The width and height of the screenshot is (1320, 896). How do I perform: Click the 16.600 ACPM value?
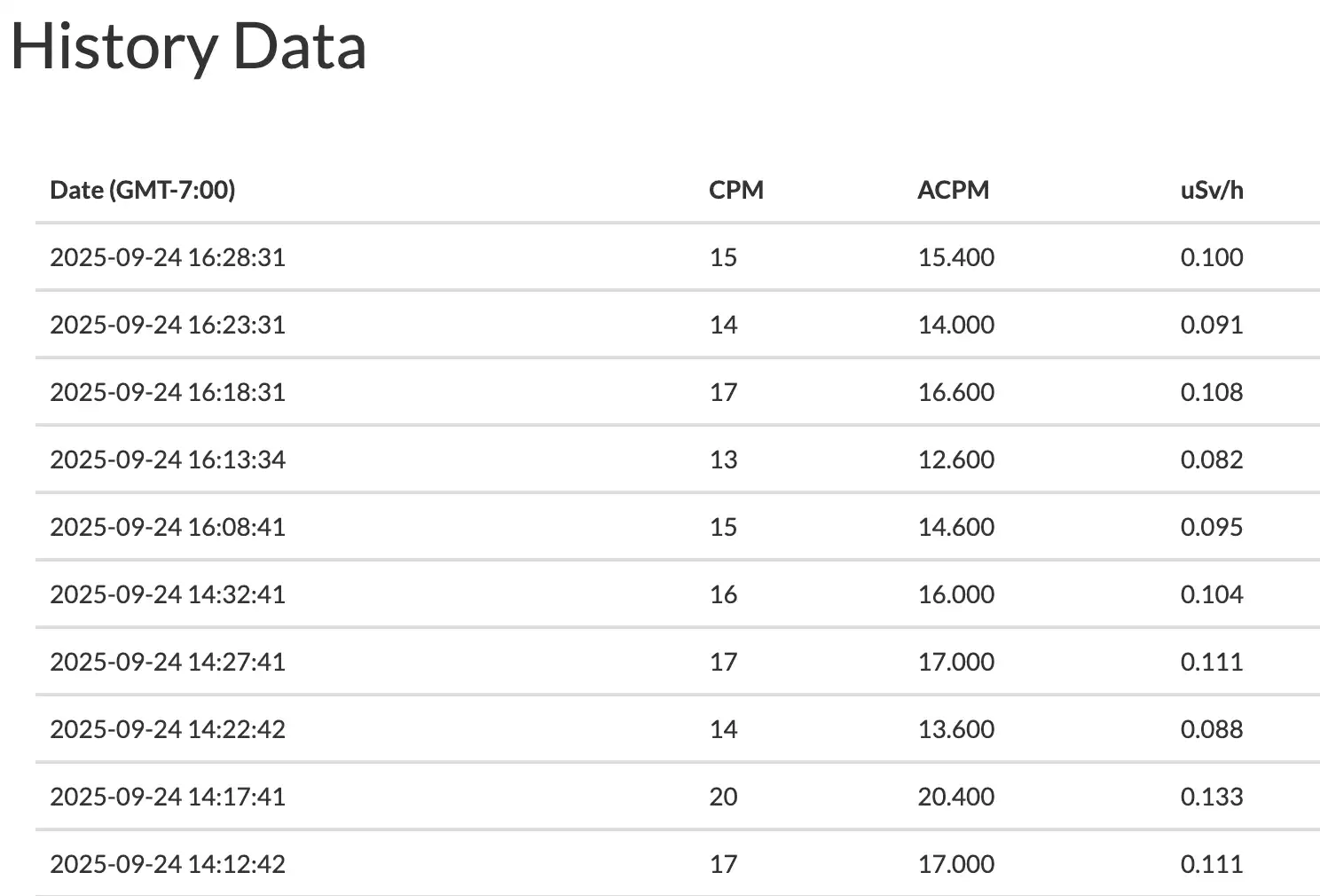click(956, 392)
